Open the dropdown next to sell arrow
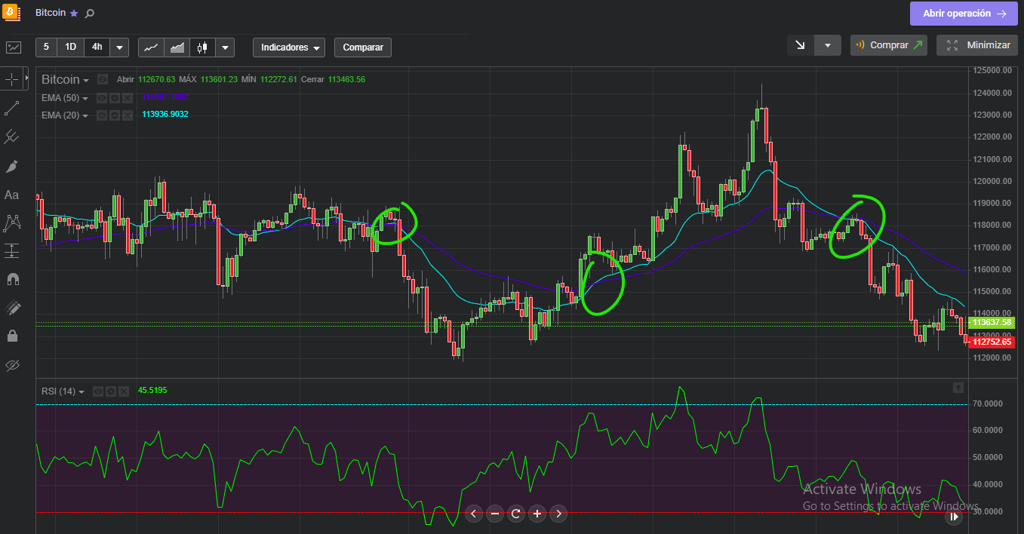This screenshot has height=534, width=1024. coord(827,45)
